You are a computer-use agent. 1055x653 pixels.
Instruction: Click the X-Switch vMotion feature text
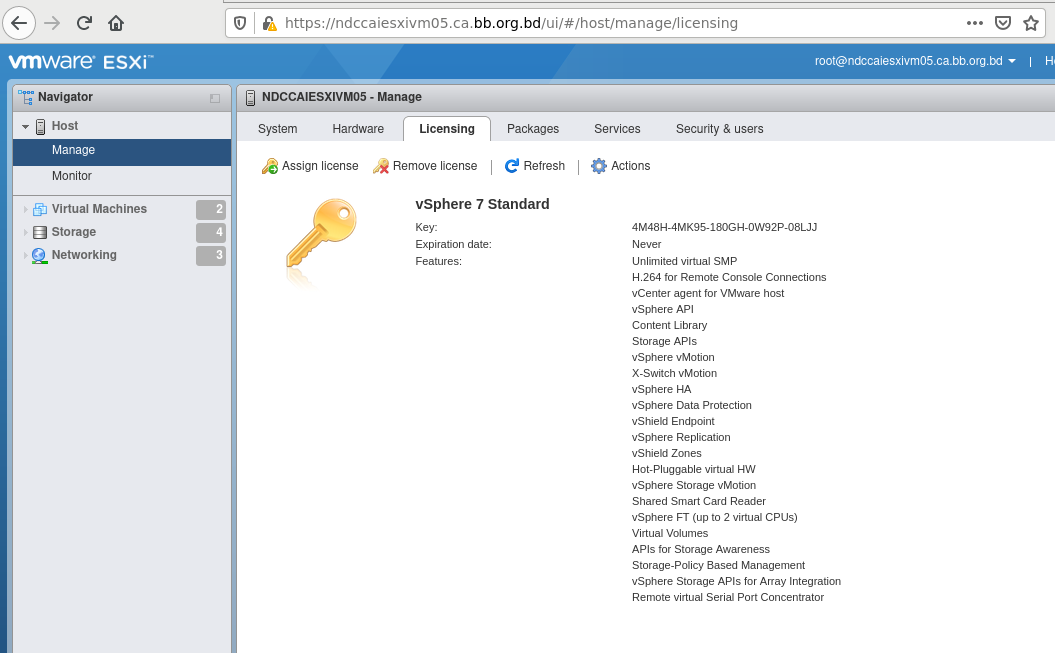tap(674, 373)
